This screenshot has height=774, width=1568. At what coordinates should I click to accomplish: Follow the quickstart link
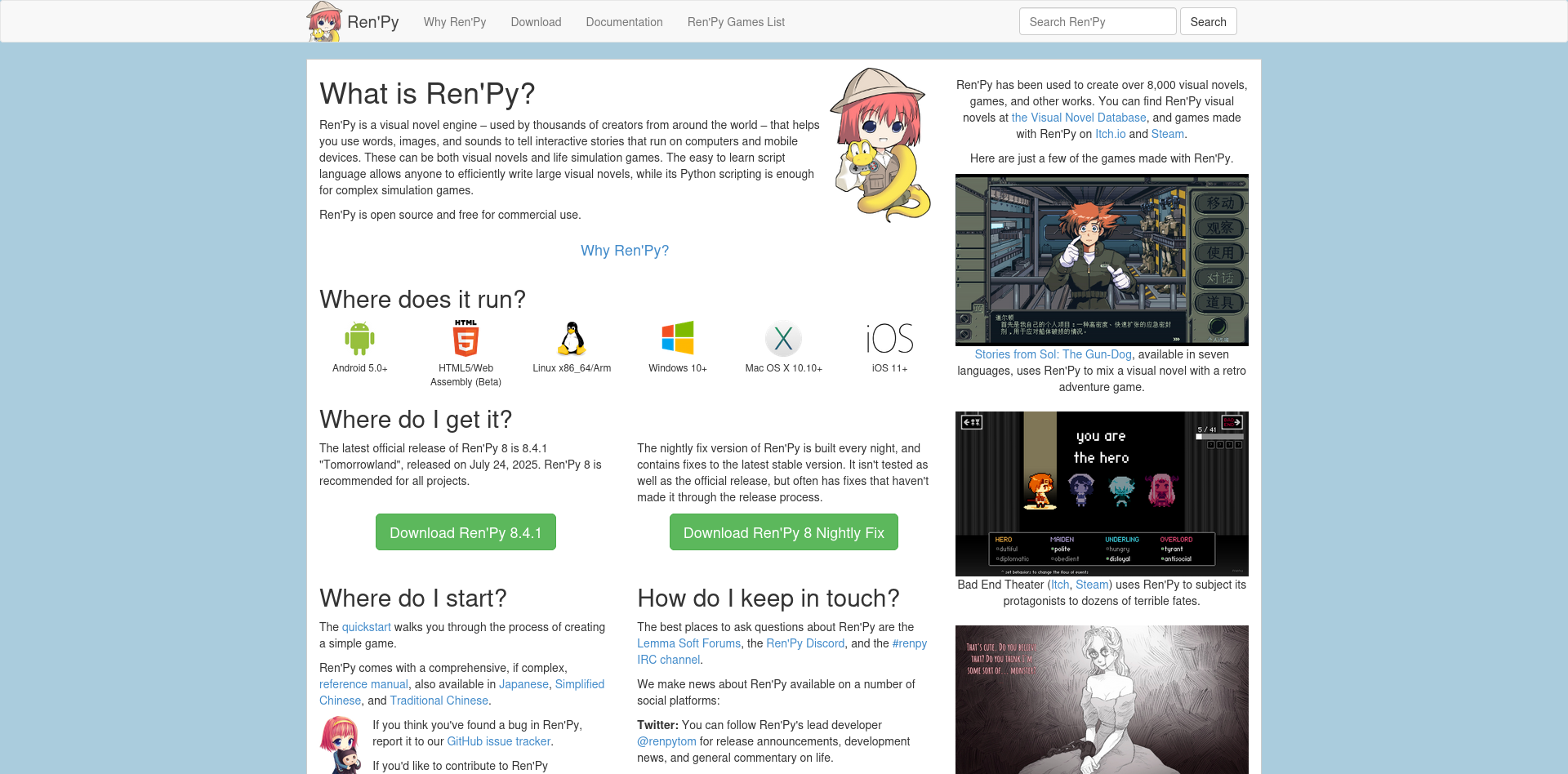366,627
